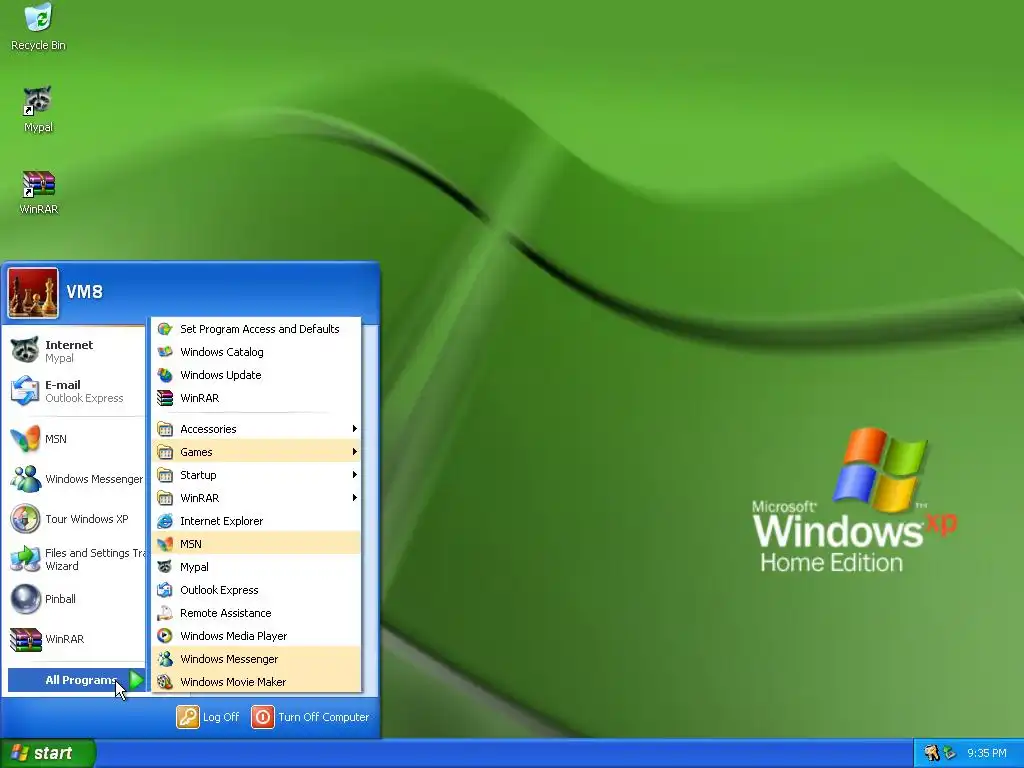Click the Windows Catalog icon

pyautogui.click(x=165, y=352)
